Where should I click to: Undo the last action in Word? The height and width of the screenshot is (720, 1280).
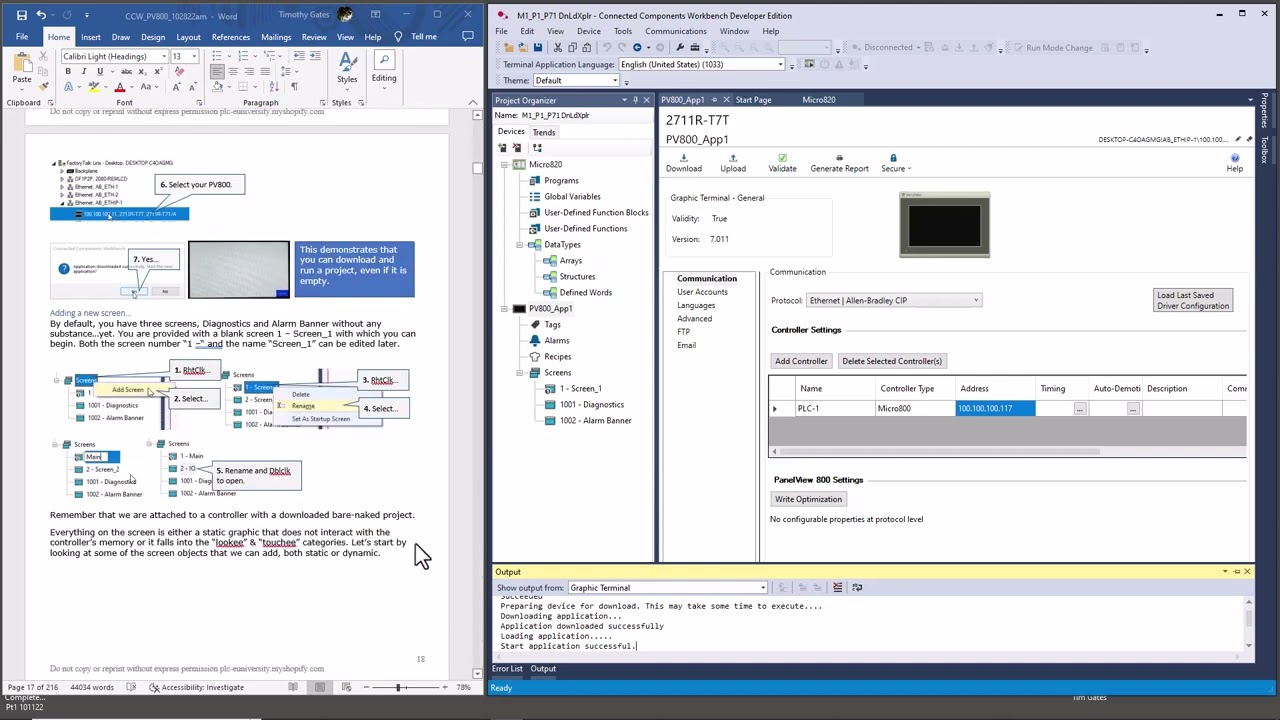click(41, 15)
